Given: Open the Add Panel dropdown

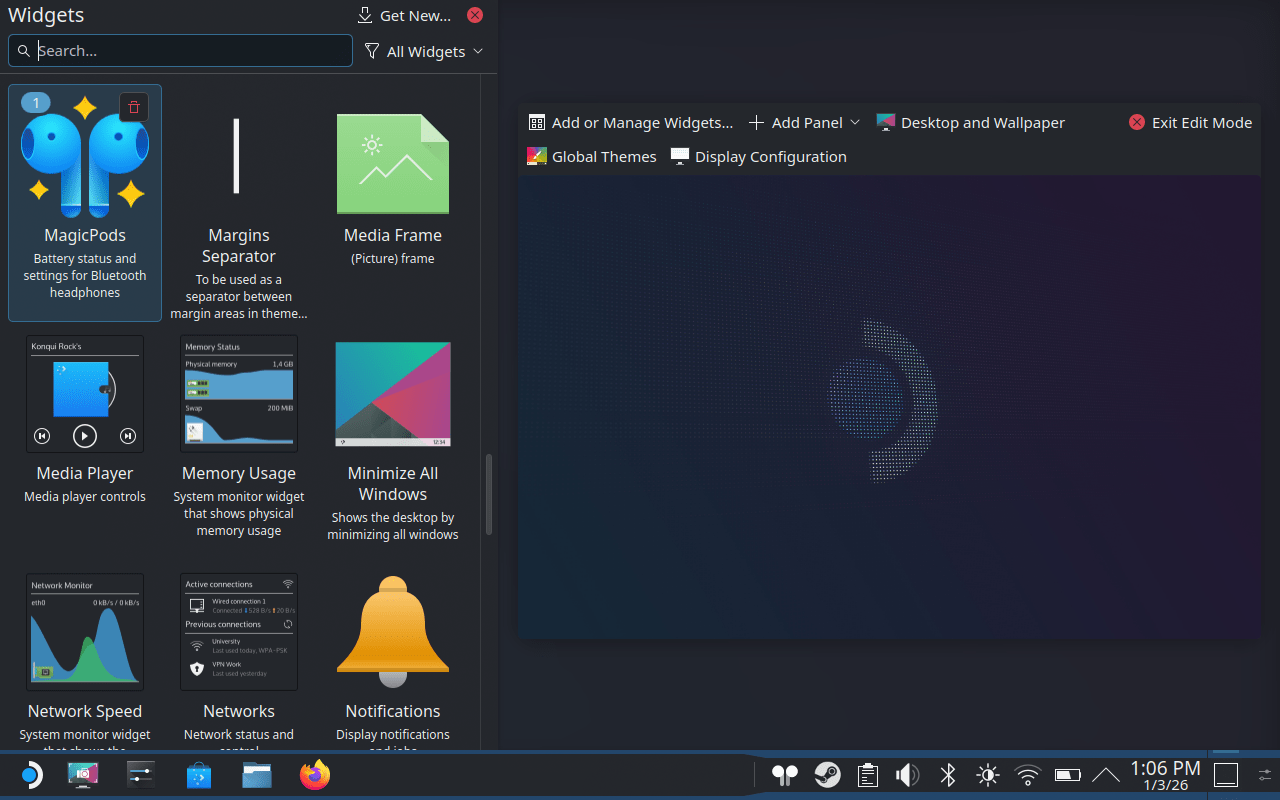Looking at the screenshot, I should click(804, 122).
